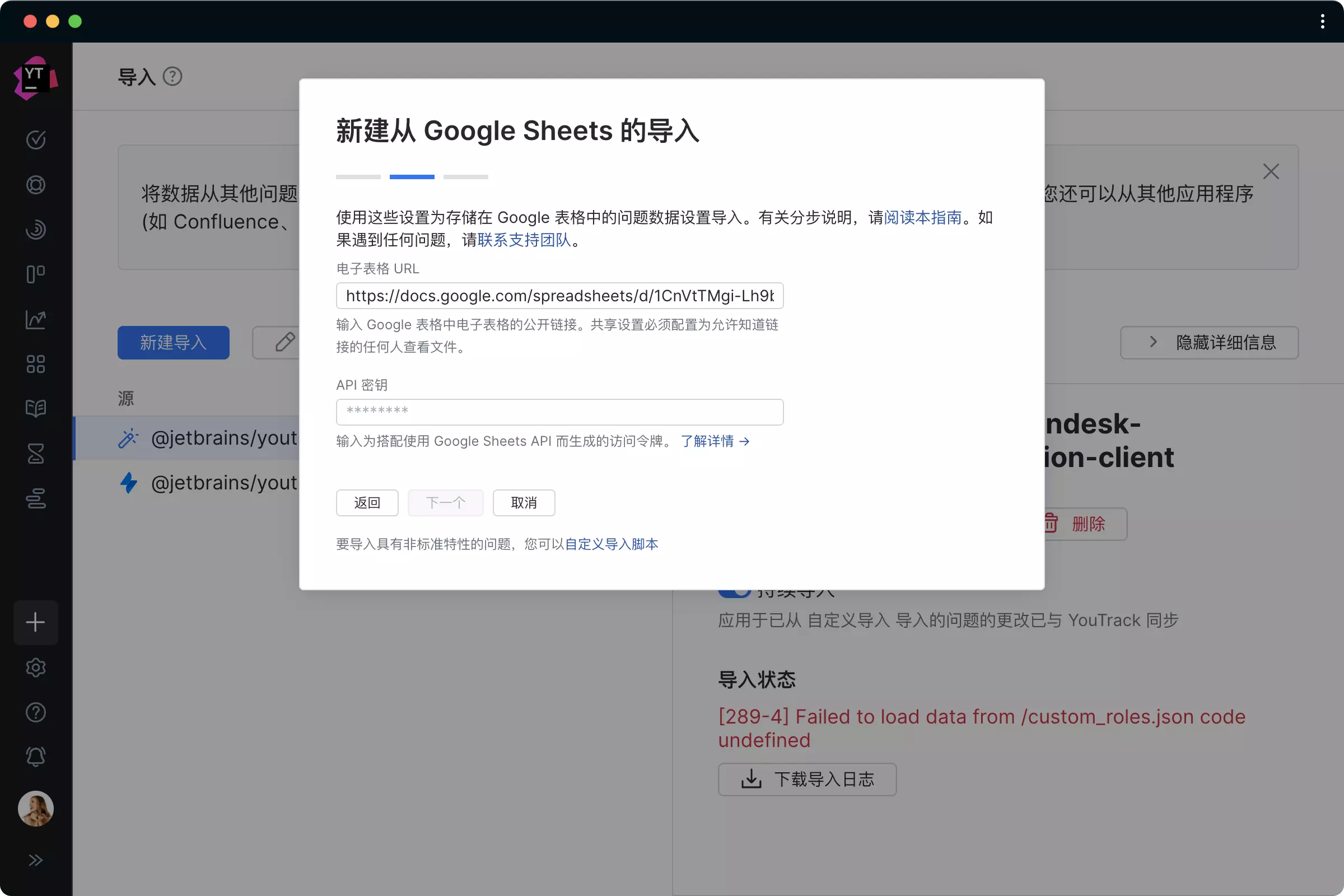The image size is (1344, 896).
Task: Open the Reports chart icon
Action: pos(35,319)
